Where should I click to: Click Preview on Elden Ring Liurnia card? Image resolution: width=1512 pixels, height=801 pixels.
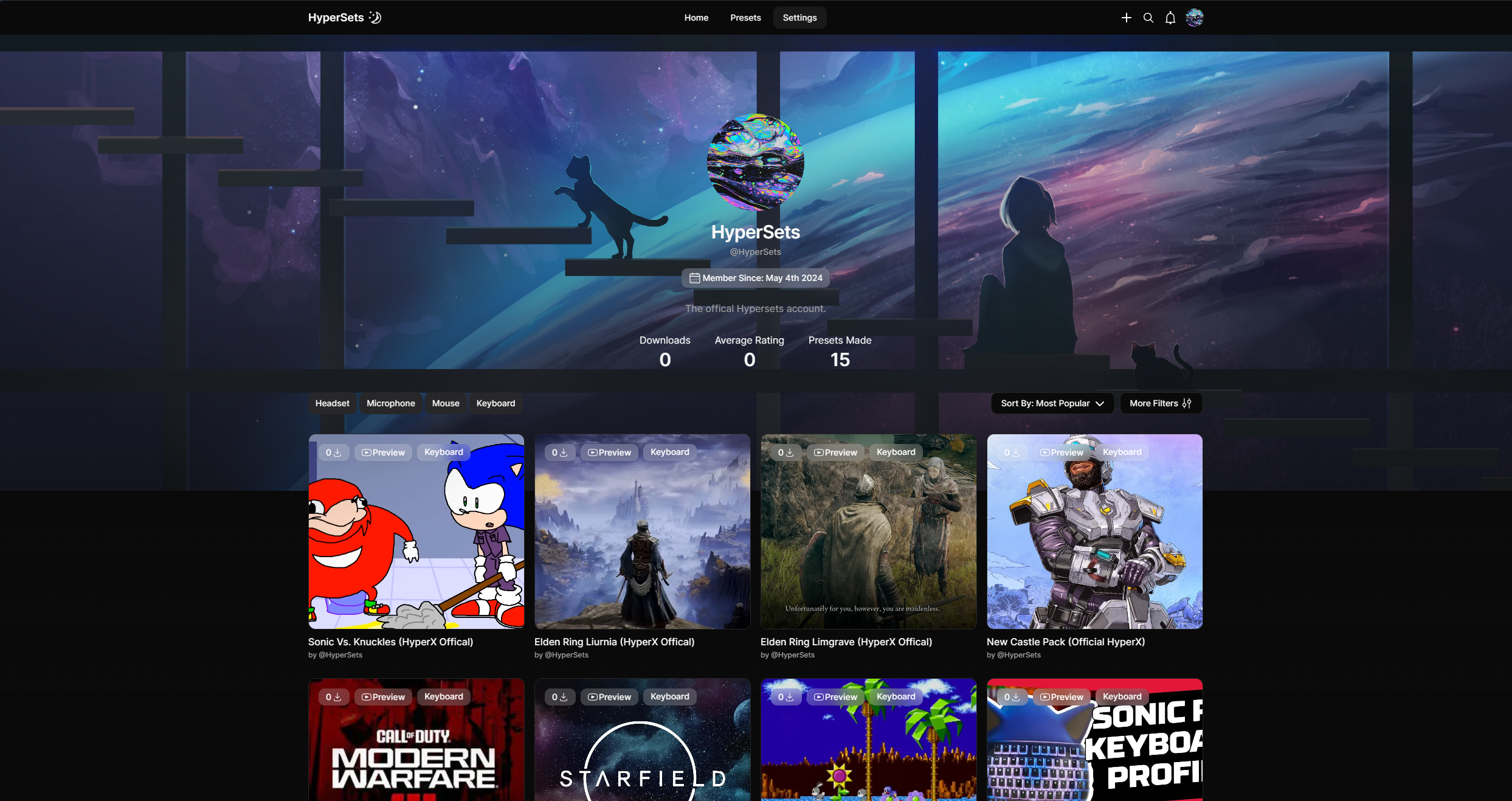609,453
